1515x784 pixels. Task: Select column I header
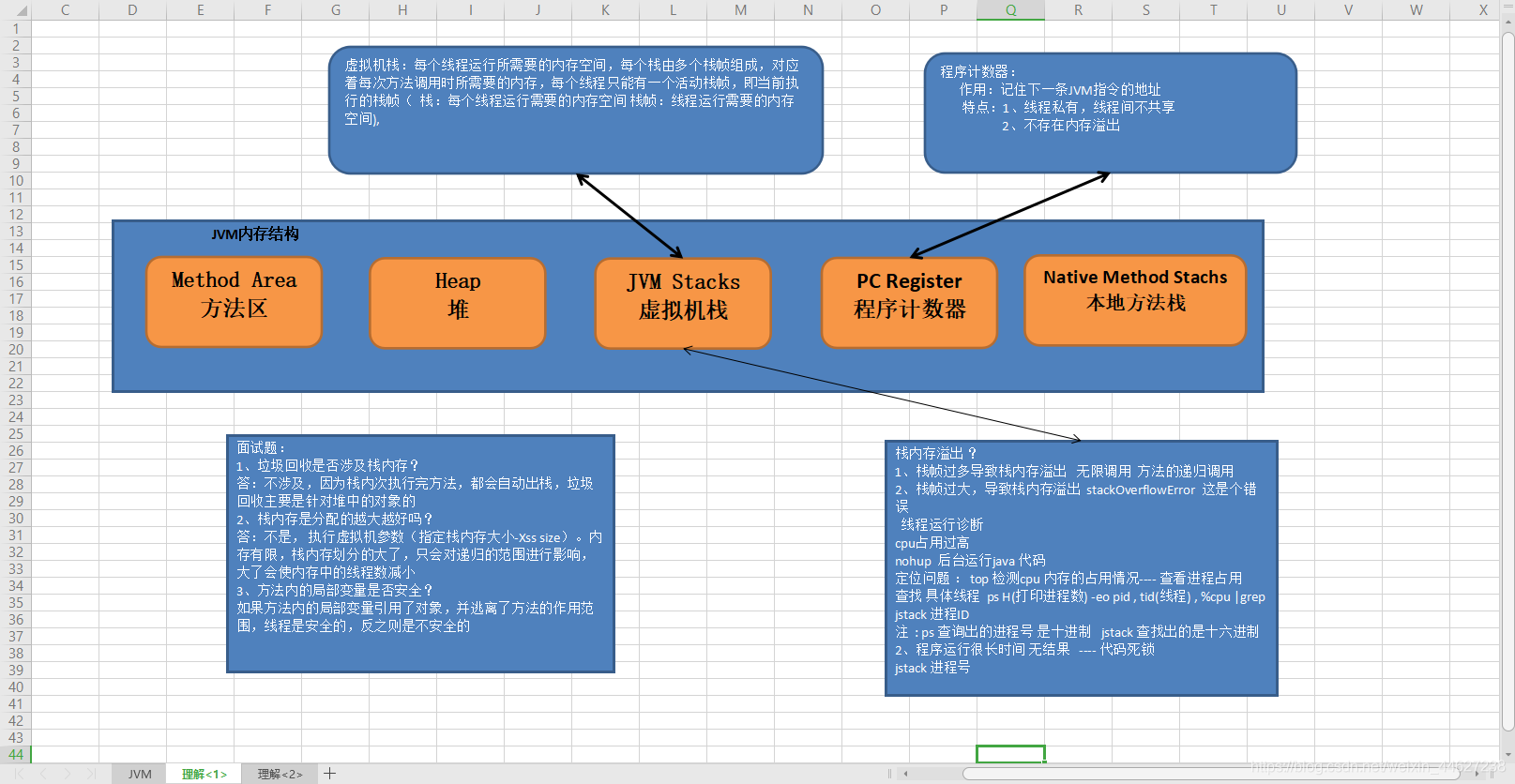pyautogui.click(x=470, y=9)
